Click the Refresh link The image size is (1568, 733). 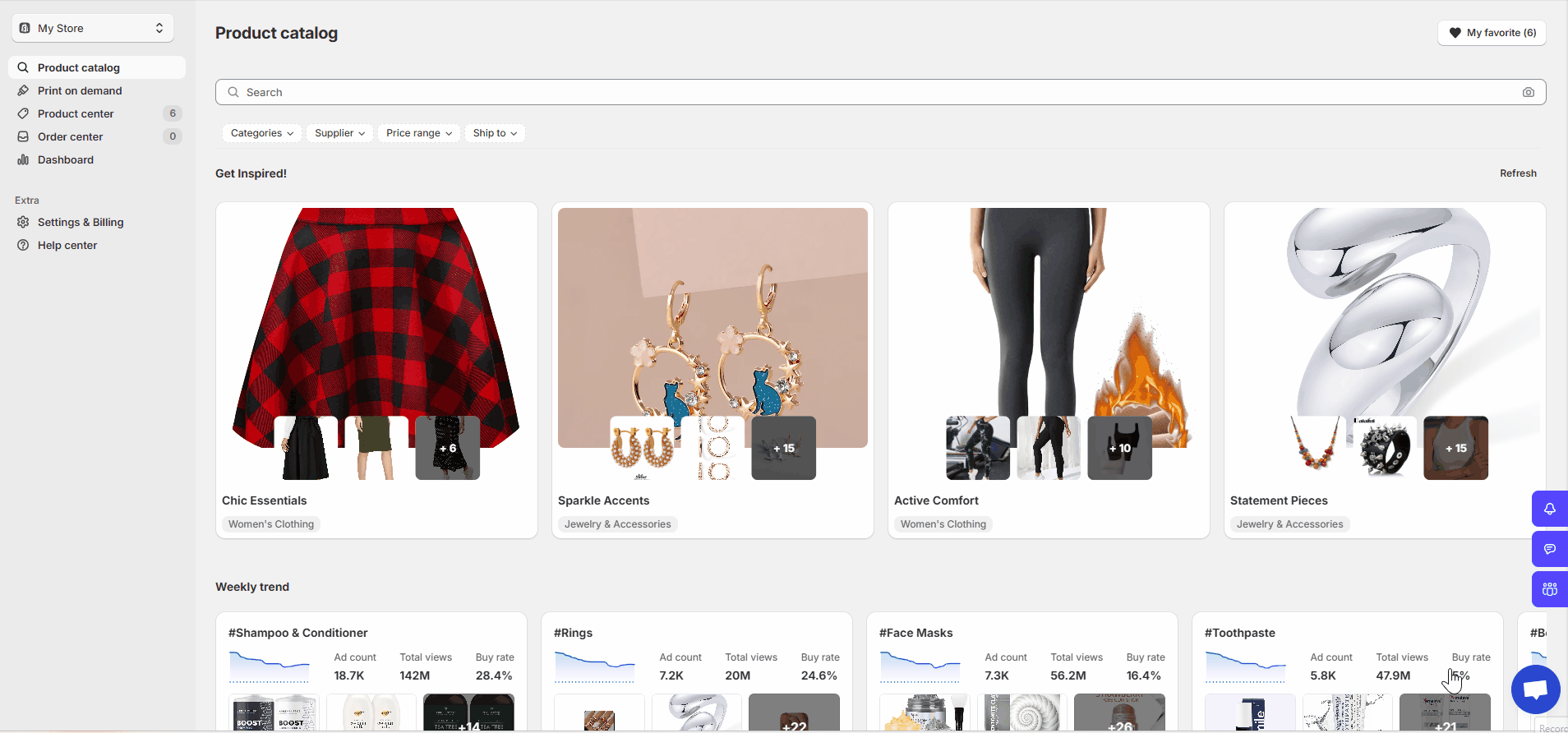(x=1517, y=173)
